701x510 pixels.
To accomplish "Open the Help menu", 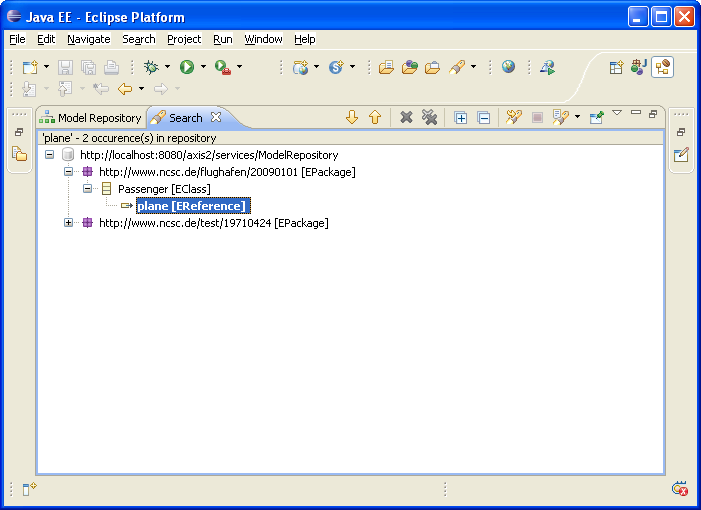I will (304, 39).
